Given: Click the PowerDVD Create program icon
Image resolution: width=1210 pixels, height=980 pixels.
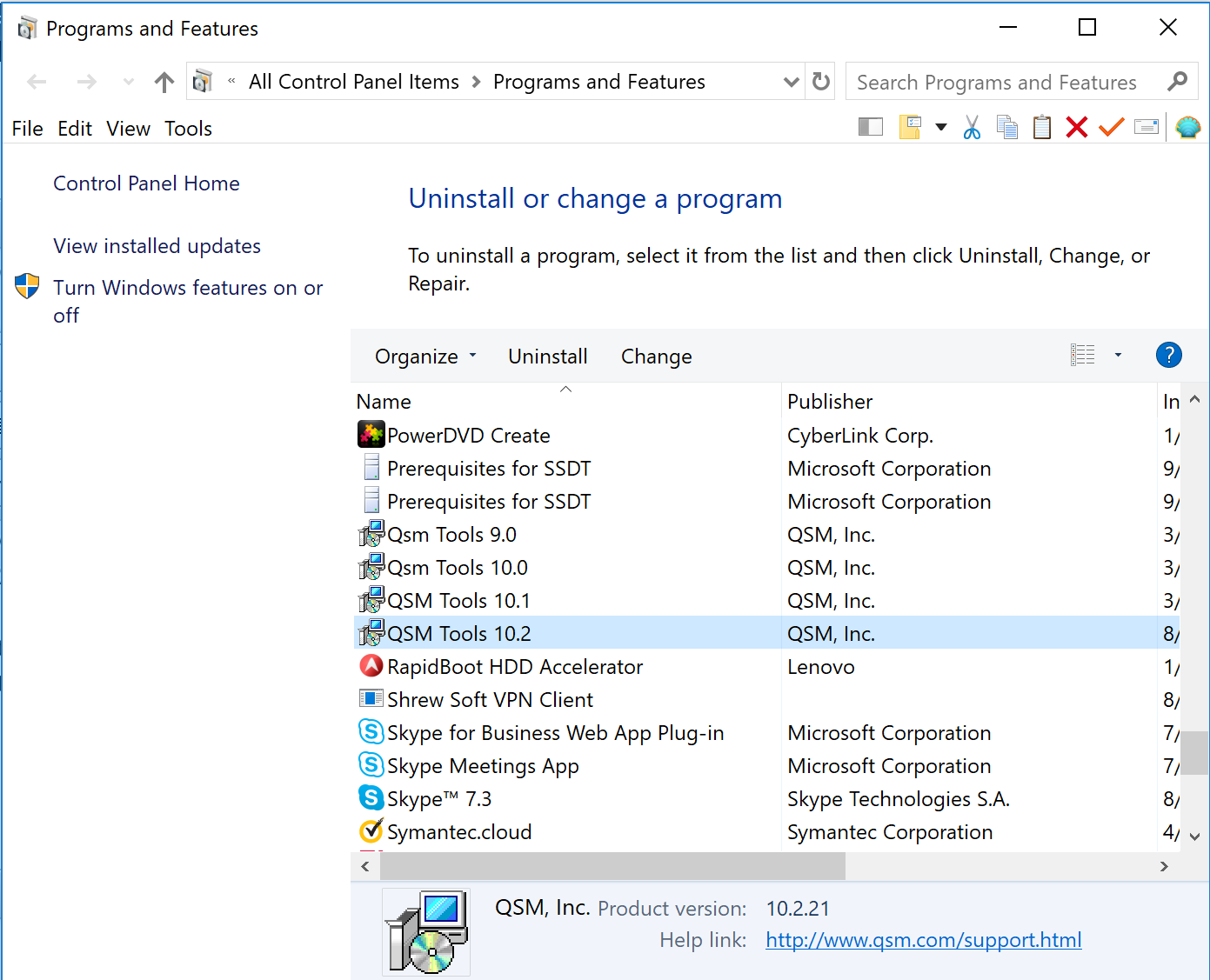Looking at the screenshot, I should (371, 434).
